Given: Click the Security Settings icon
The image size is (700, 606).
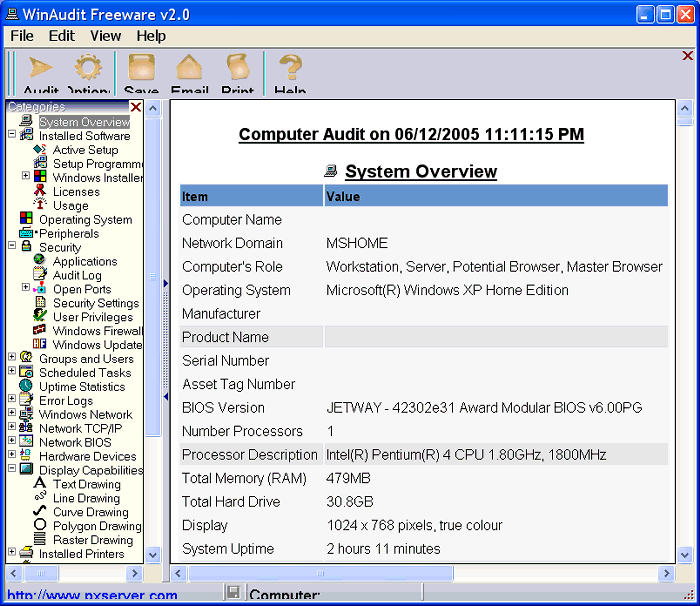Looking at the screenshot, I should 40,302.
